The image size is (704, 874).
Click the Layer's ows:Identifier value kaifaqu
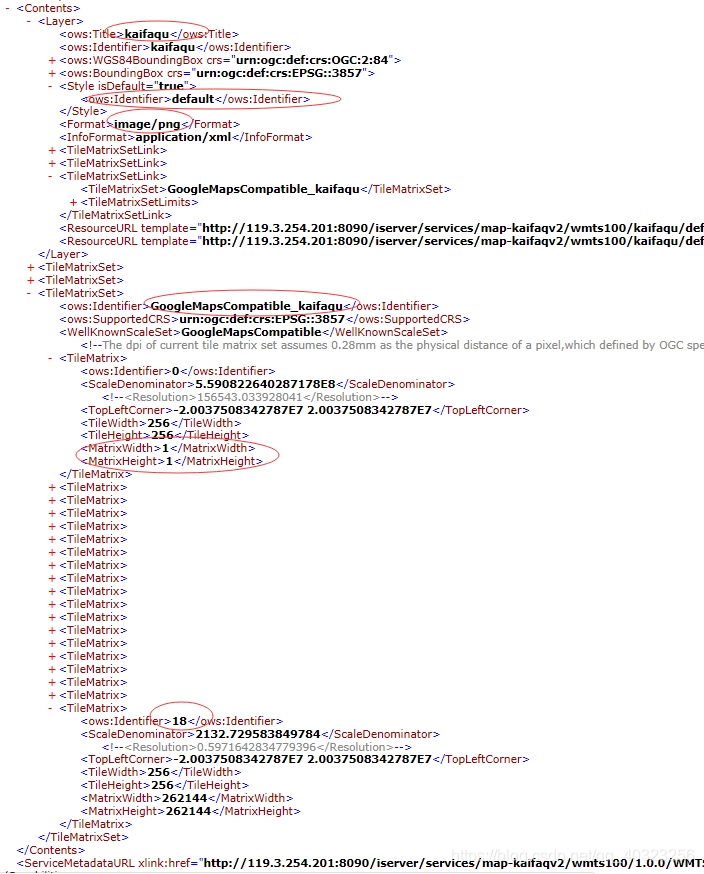point(173,47)
